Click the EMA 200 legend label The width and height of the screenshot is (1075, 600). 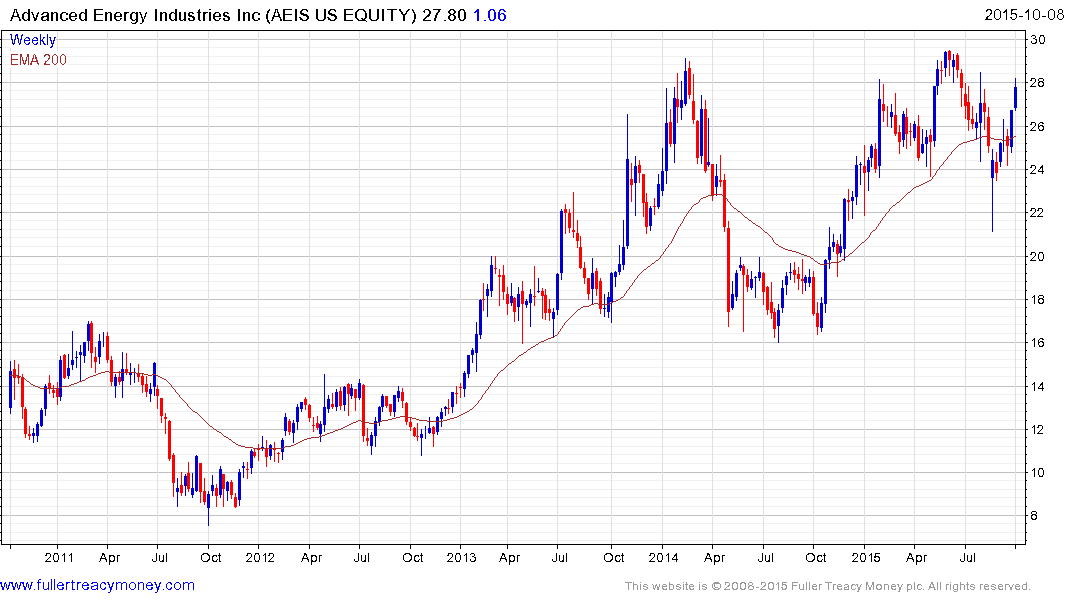click(x=38, y=60)
